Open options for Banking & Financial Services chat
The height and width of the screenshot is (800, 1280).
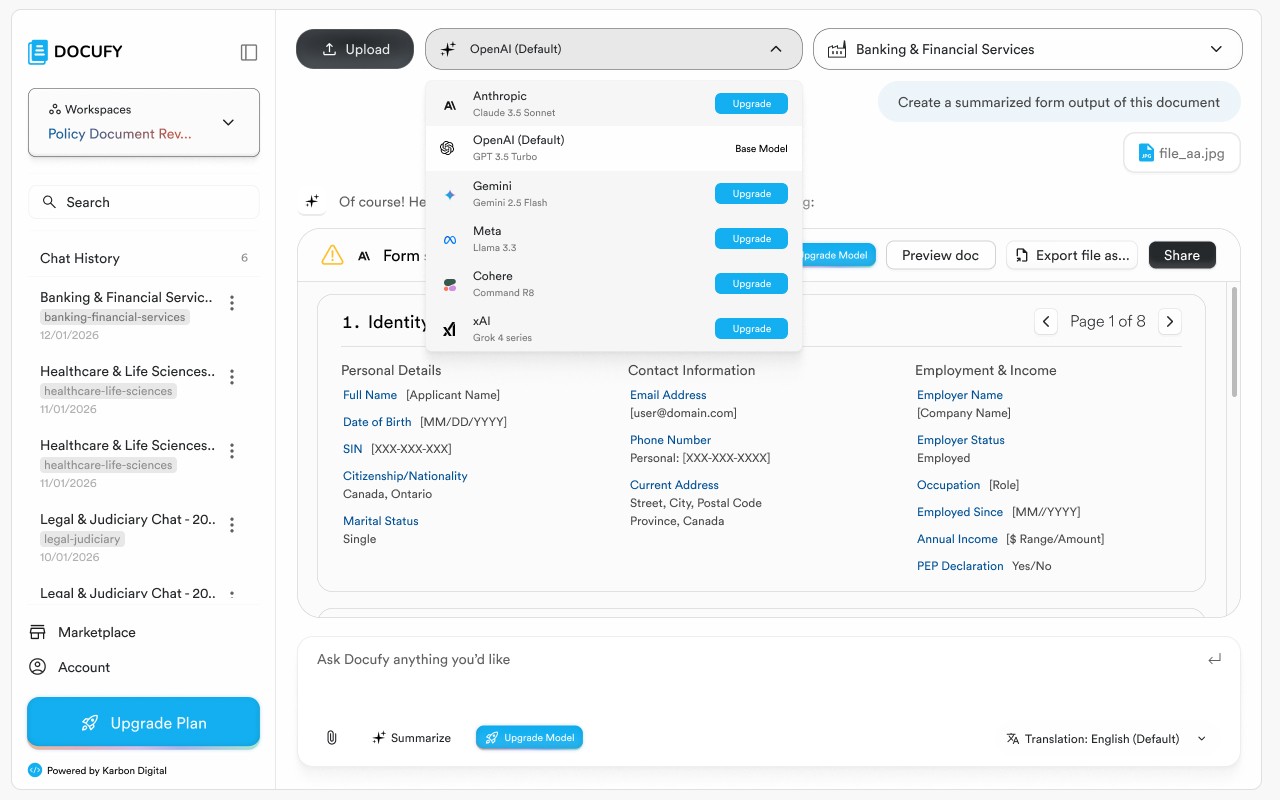coord(232,303)
